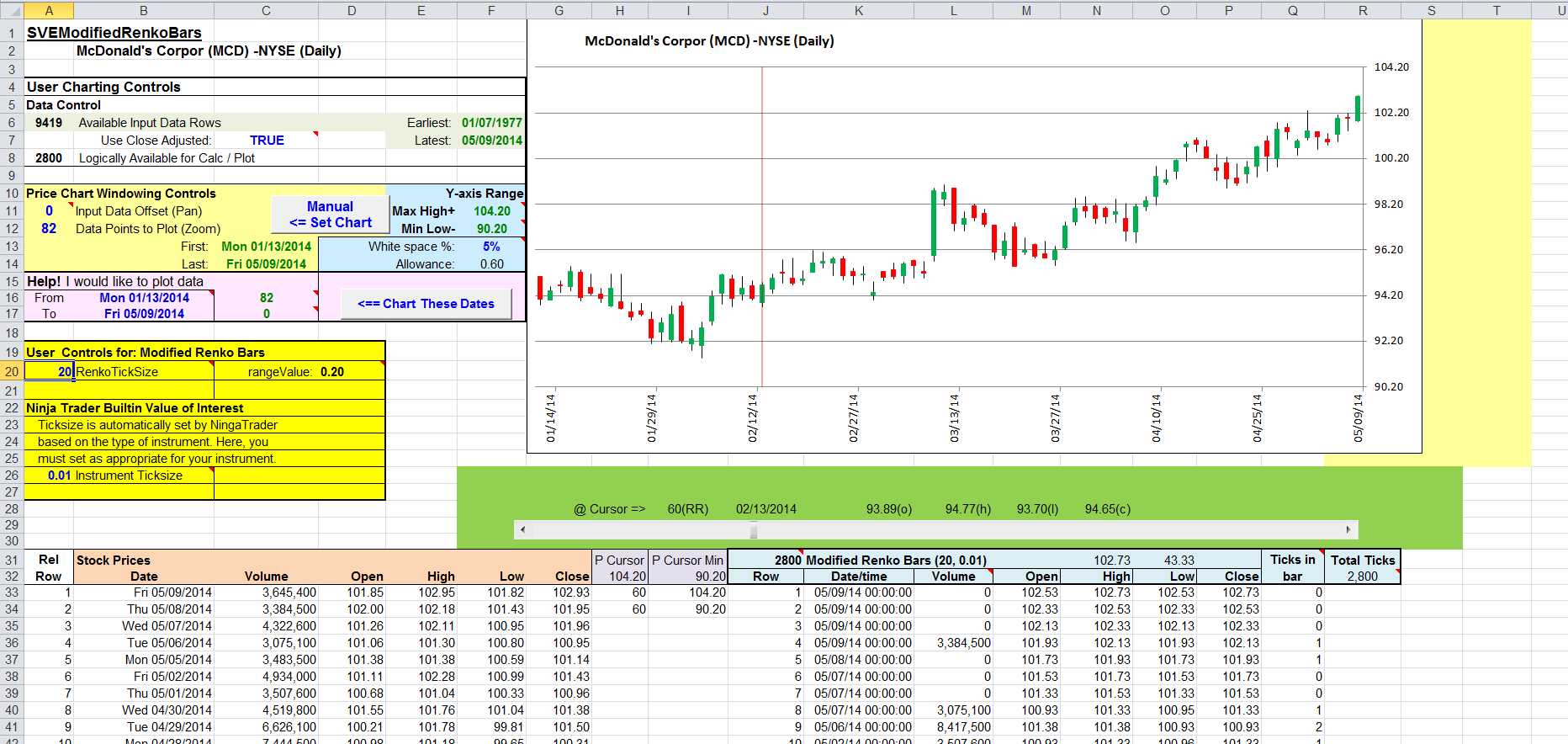Select row header 20
The image size is (1568, 744).
pyautogui.click(x=12, y=372)
